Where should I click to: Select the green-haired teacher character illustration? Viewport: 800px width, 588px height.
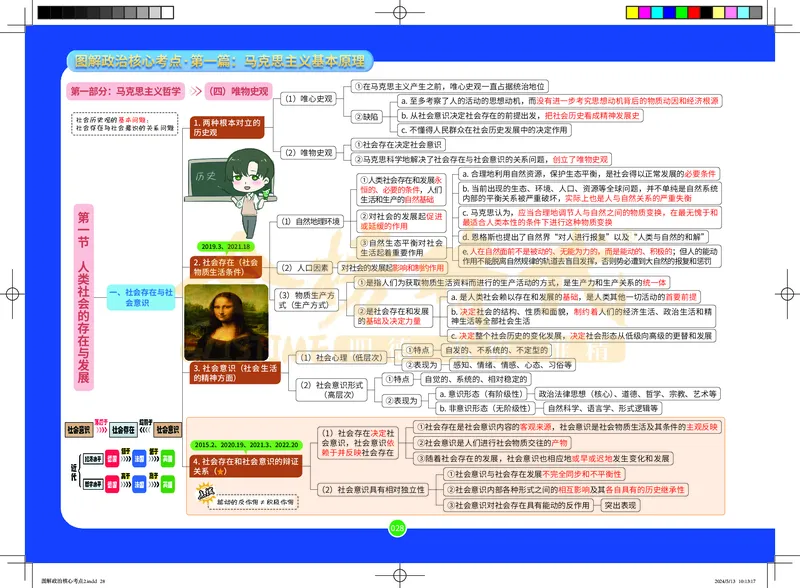248,195
